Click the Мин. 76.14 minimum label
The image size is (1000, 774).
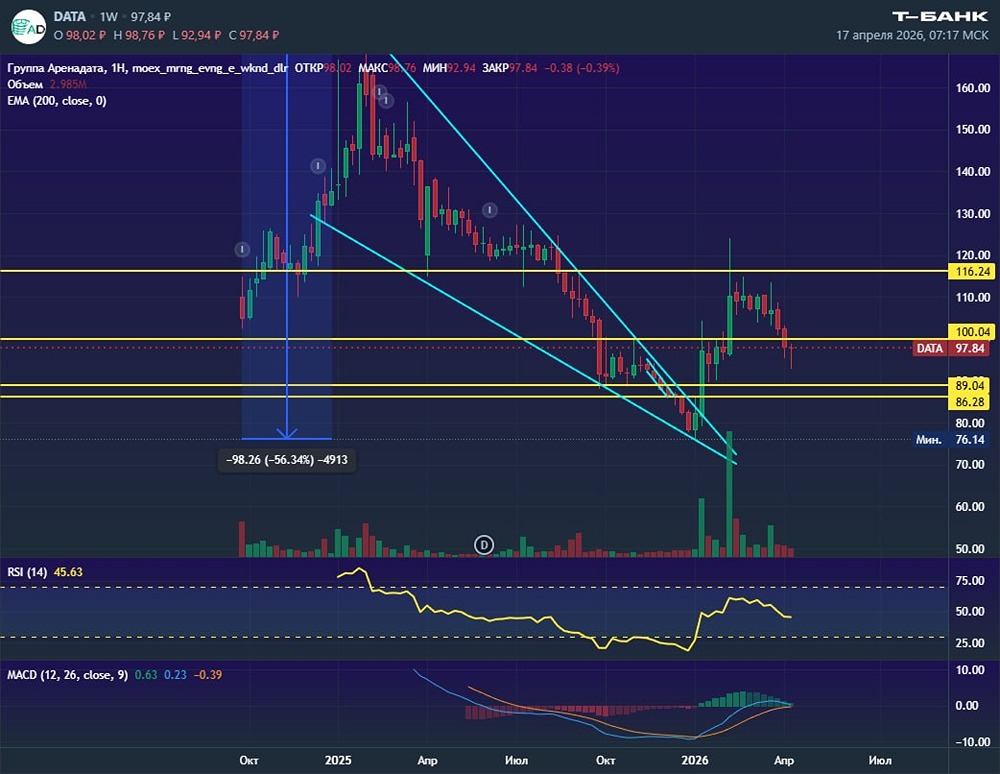point(952,439)
